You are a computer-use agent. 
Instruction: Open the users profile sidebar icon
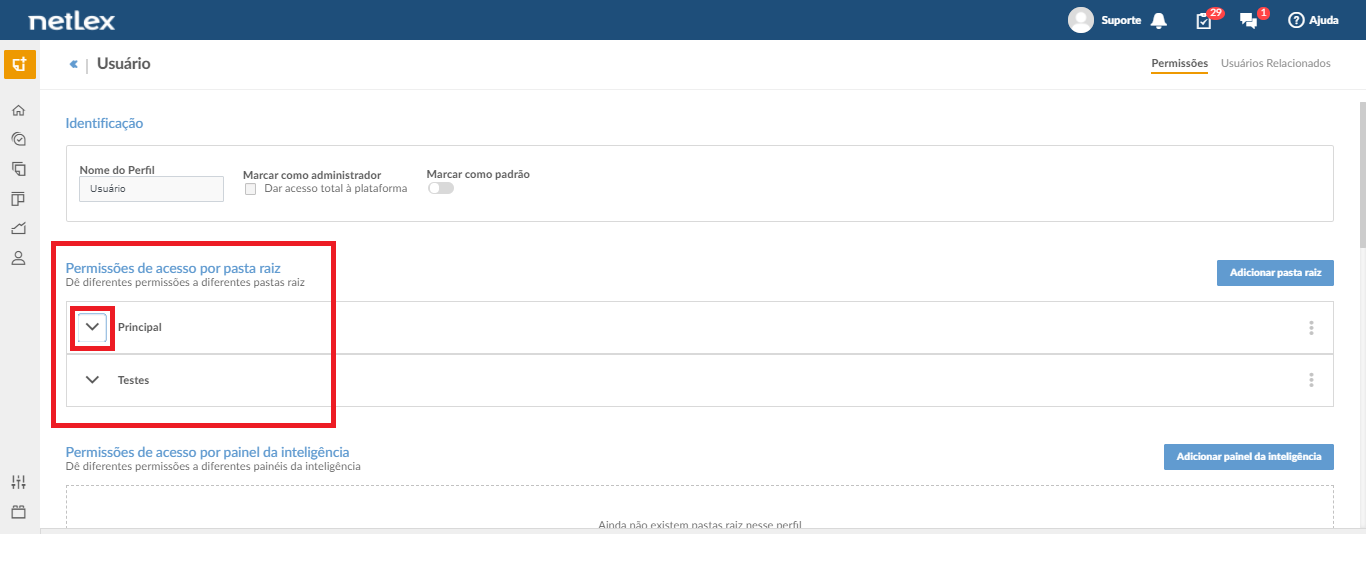point(18,258)
